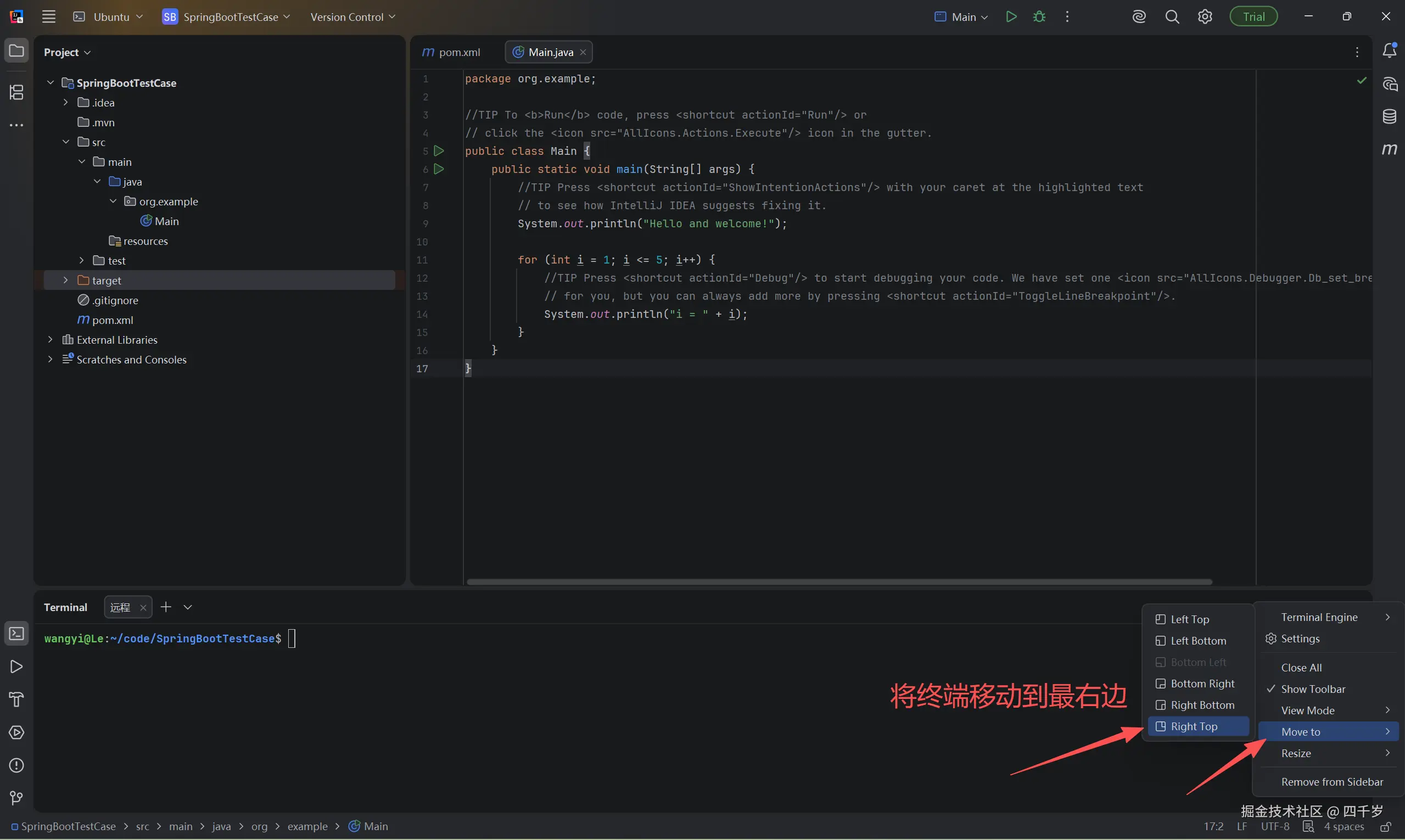Click the Trial license button
Viewport: 1405px width, 840px height.
(x=1253, y=17)
